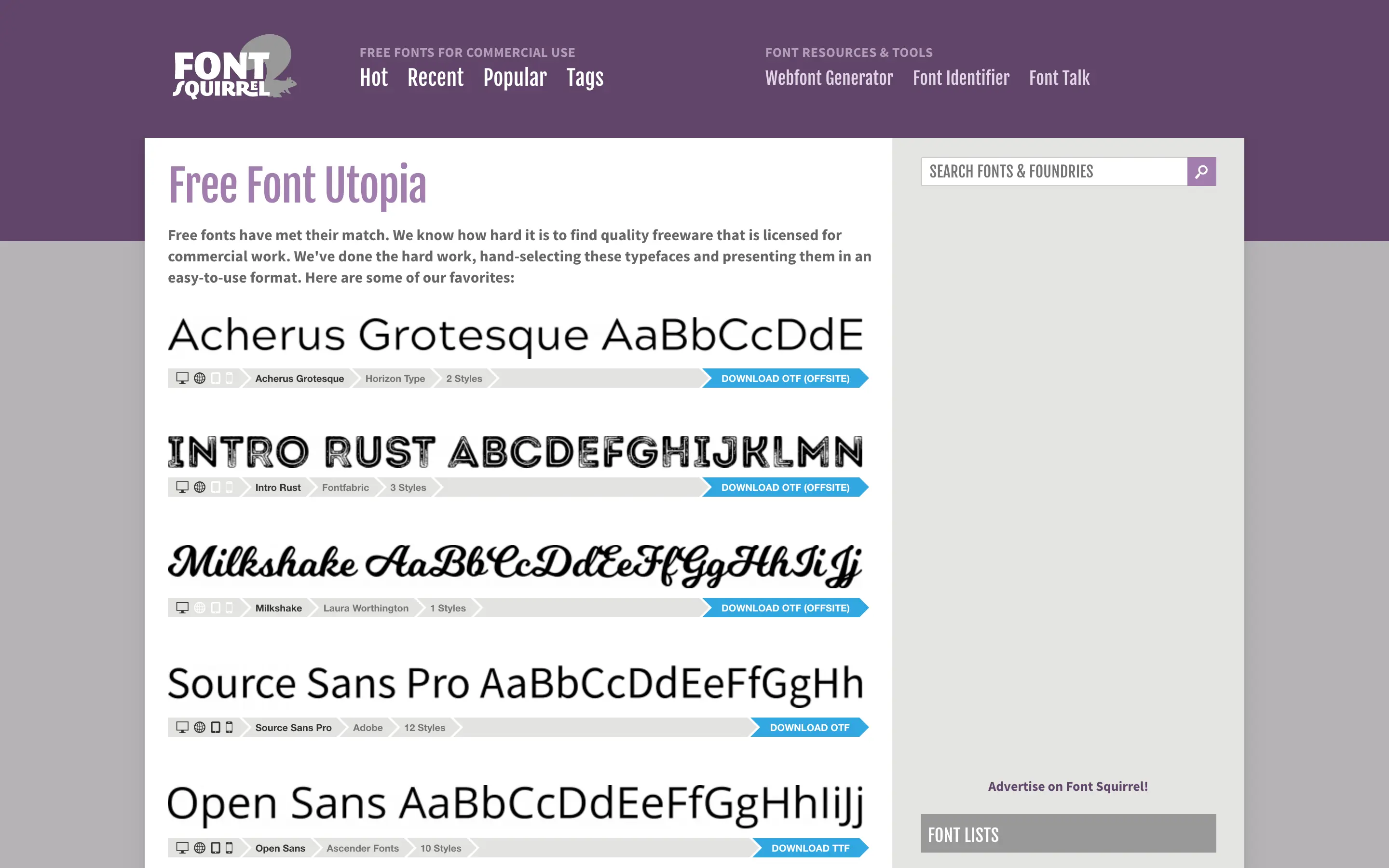View 12 Styles of Source Sans Pro
1389x868 pixels.
[x=425, y=727]
